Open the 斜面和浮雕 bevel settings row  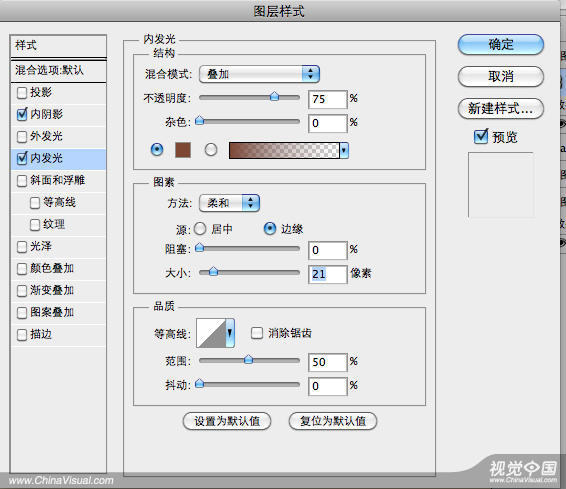point(58,180)
